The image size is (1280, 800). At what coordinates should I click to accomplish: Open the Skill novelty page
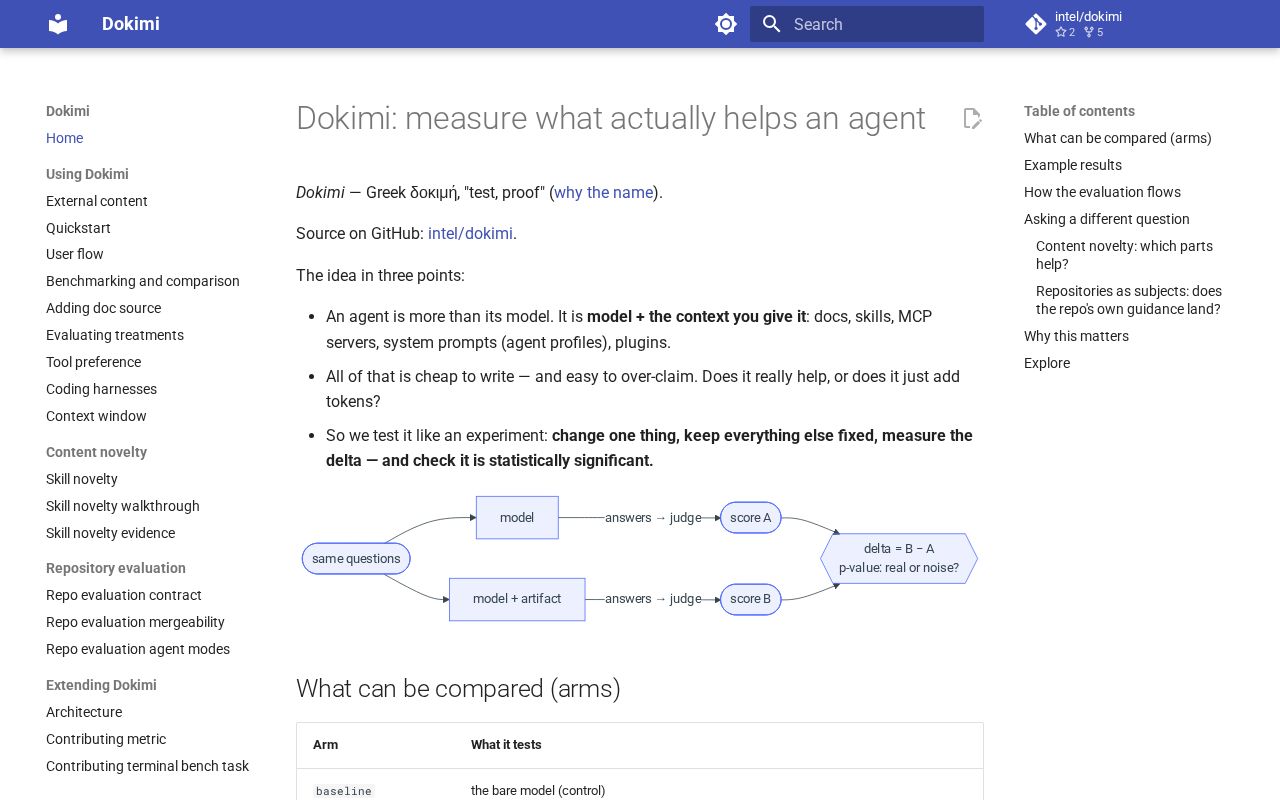pyautogui.click(x=82, y=479)
